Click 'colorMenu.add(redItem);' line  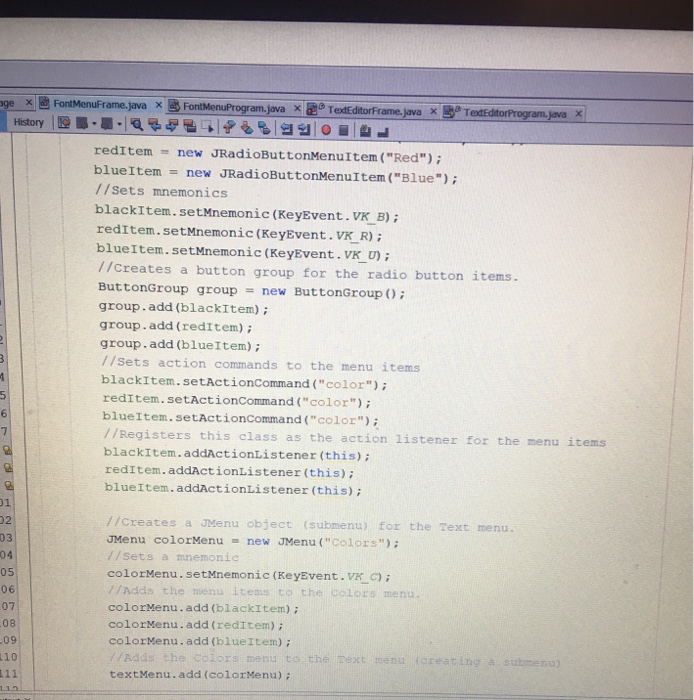click(x=196, y=625)
